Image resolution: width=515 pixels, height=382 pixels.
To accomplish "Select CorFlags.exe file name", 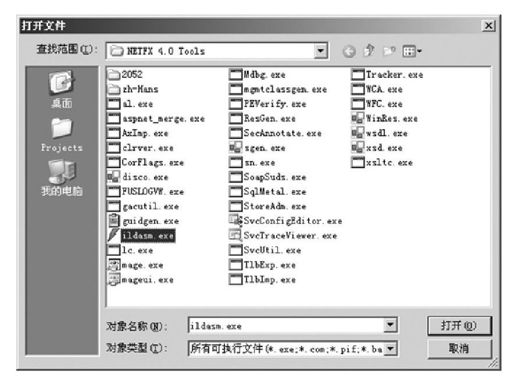I will pos(153,163).
